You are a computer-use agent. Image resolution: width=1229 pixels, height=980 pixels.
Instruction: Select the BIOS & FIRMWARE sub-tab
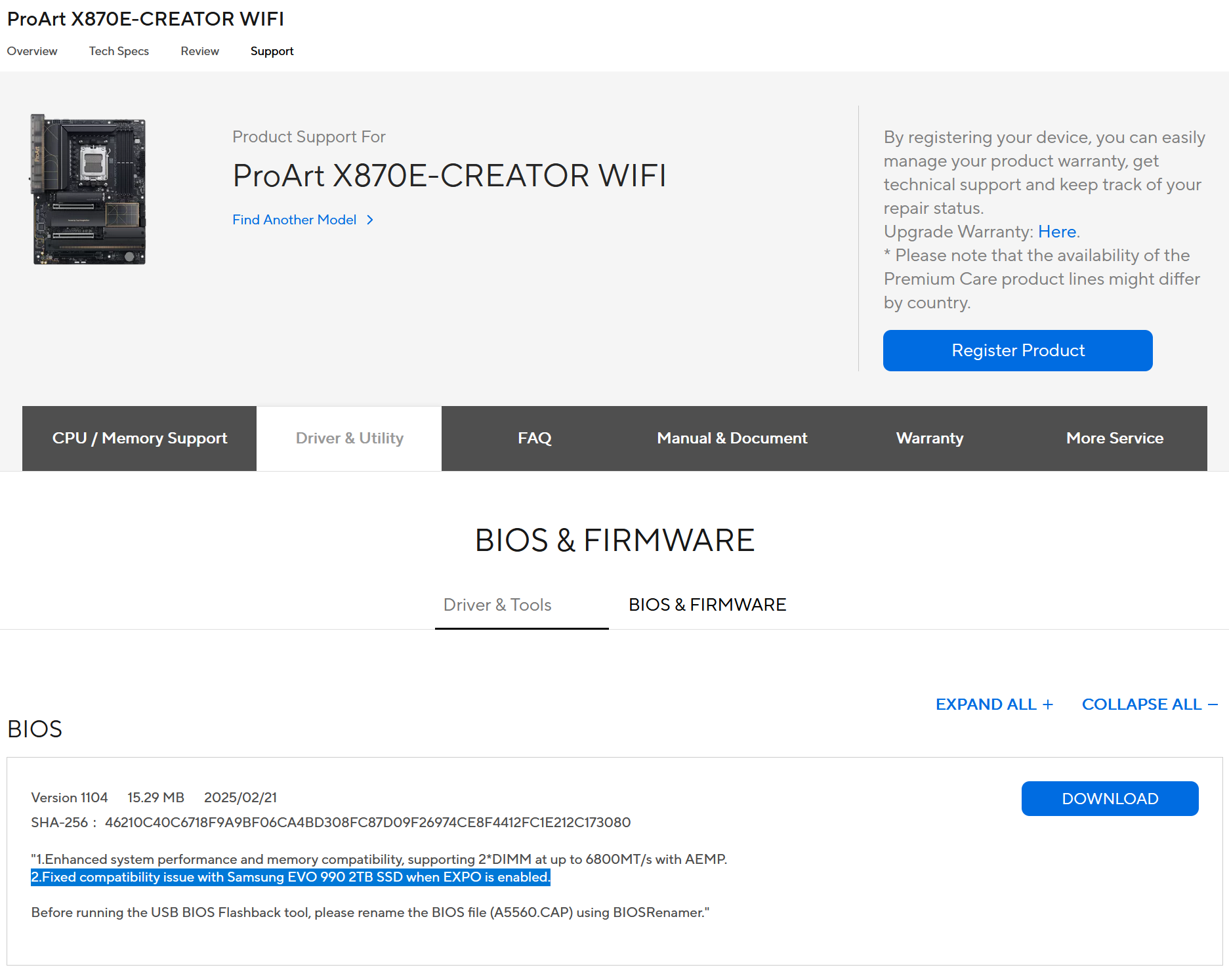(707, 605)
